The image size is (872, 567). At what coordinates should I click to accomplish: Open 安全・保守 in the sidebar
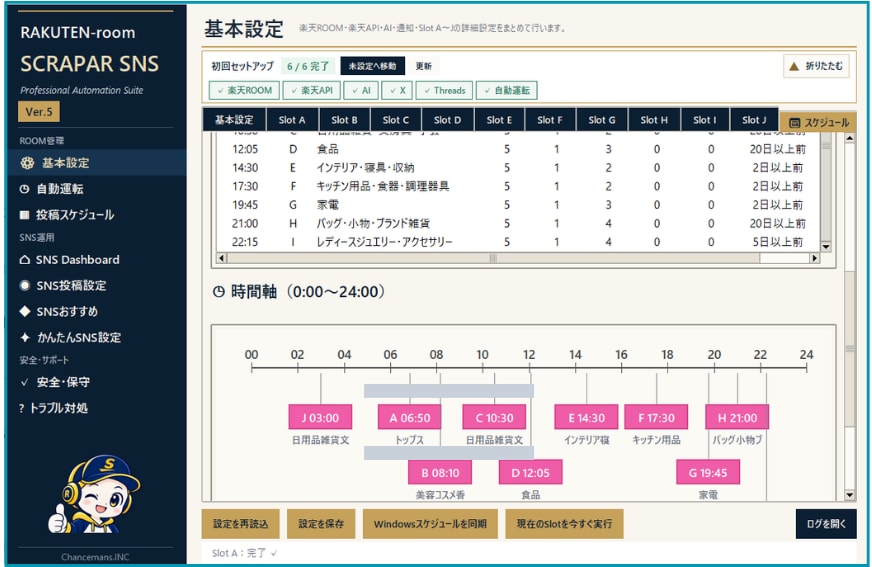(x=96, y=382)
